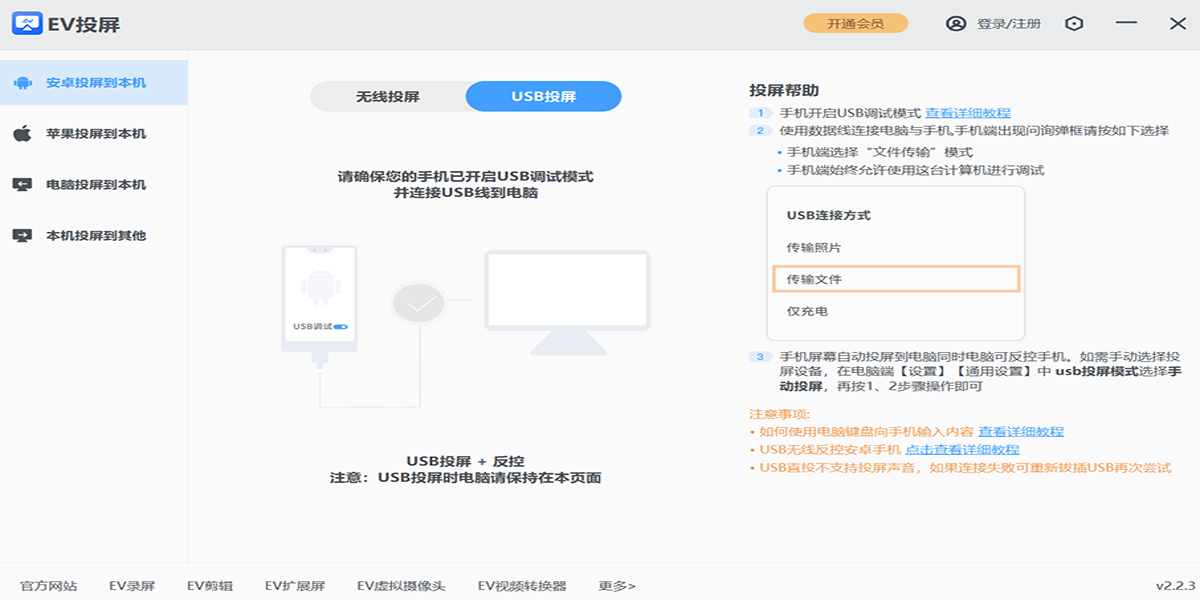Select 苹果投屏到本机 in sidebar
Image resolution: width=1200 pixels, height=600 pixels.
tap(96, 134)
